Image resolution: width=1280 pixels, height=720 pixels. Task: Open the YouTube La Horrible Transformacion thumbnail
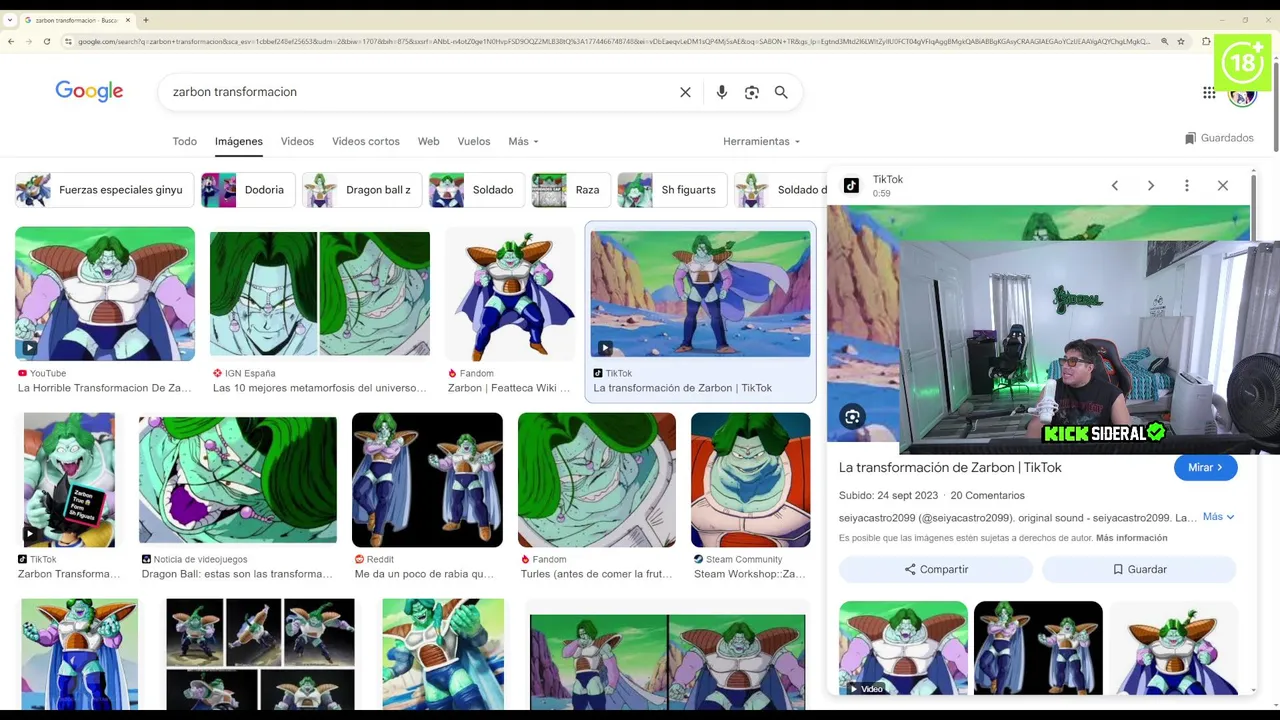(105, 293)
